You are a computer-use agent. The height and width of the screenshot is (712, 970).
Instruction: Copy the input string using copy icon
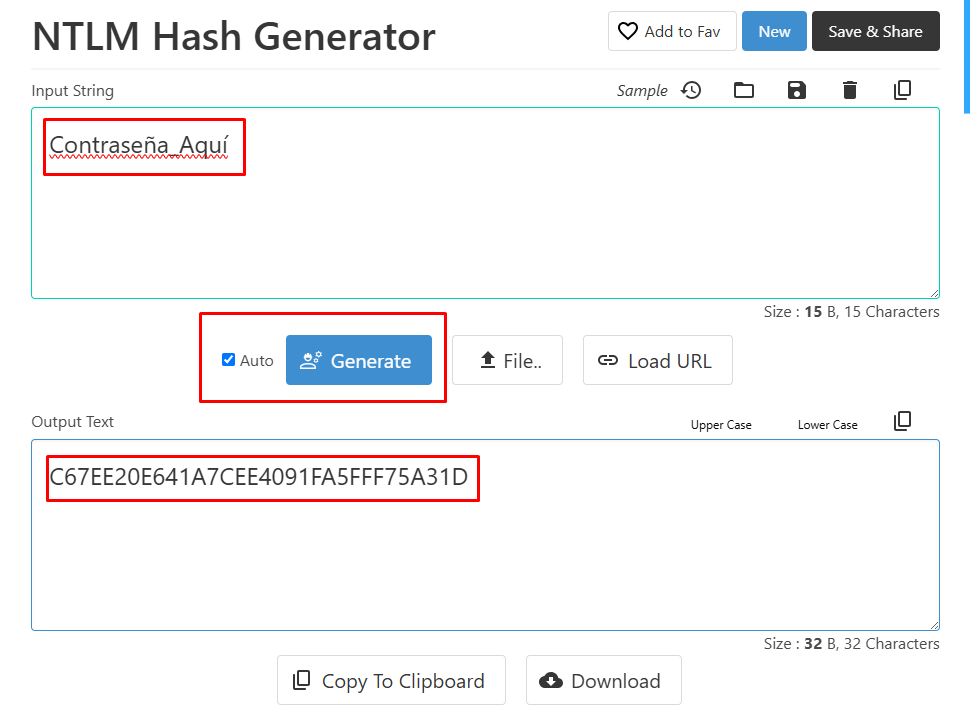pyautogui.click(x=902, y=90)
